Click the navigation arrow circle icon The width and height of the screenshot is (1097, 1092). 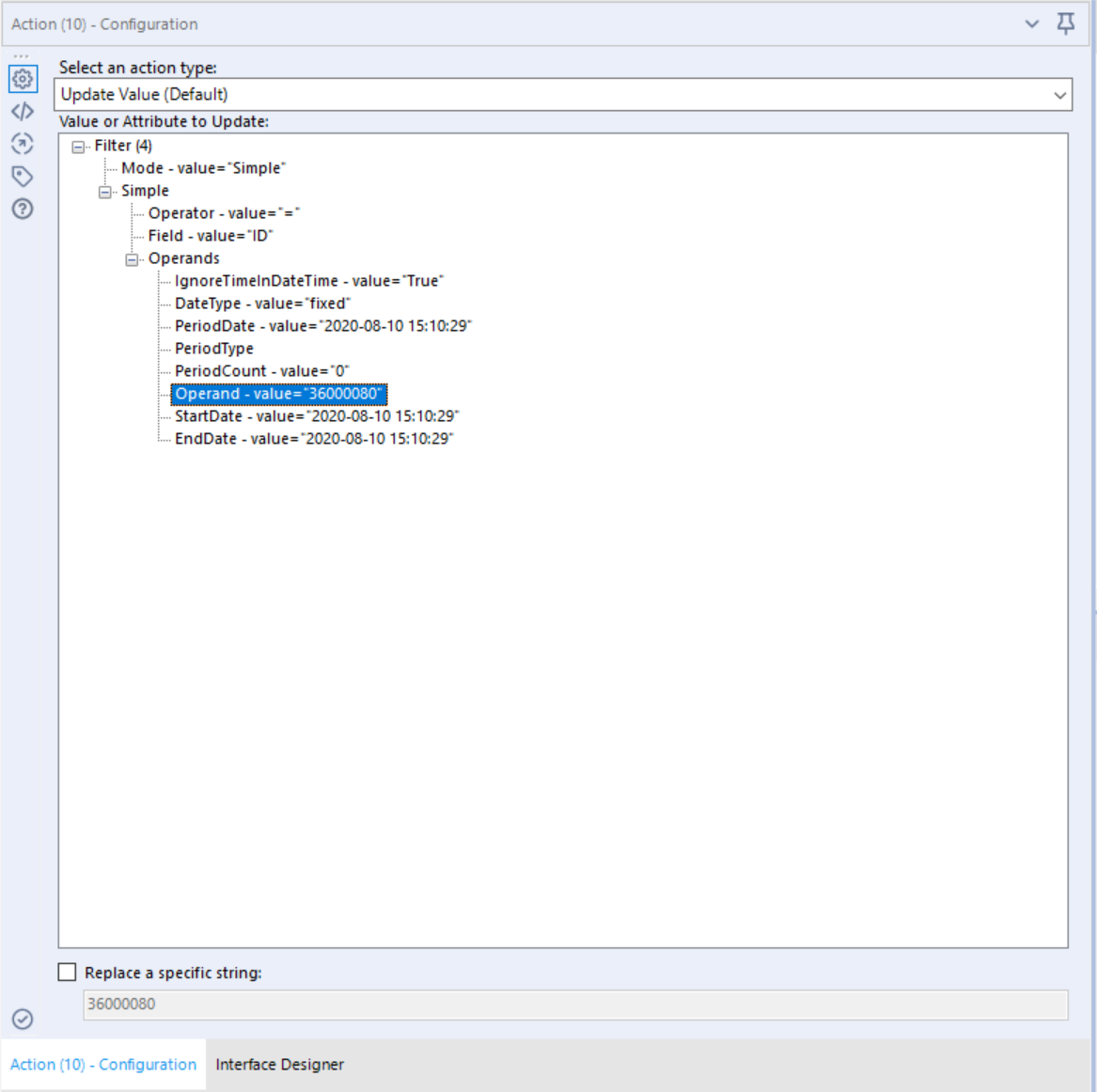click(x=23, y=144)
